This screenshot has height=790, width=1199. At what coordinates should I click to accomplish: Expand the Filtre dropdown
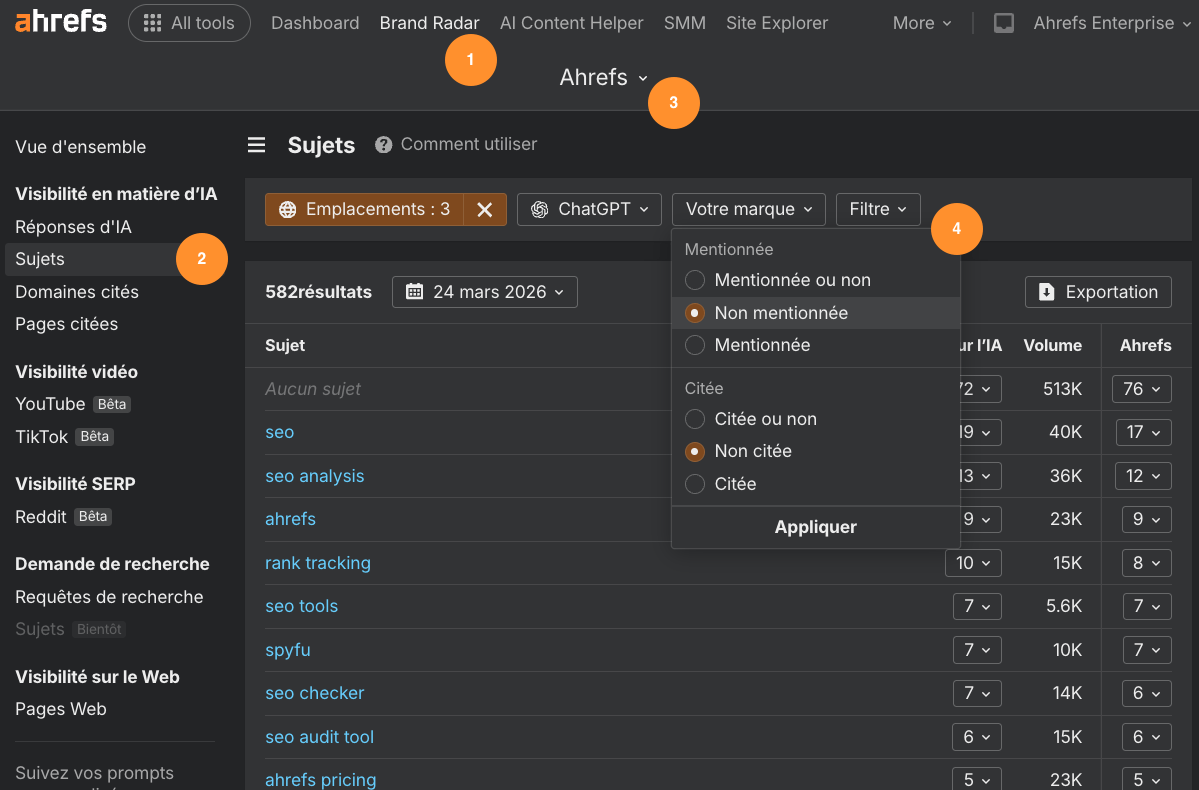coord(877,209)
